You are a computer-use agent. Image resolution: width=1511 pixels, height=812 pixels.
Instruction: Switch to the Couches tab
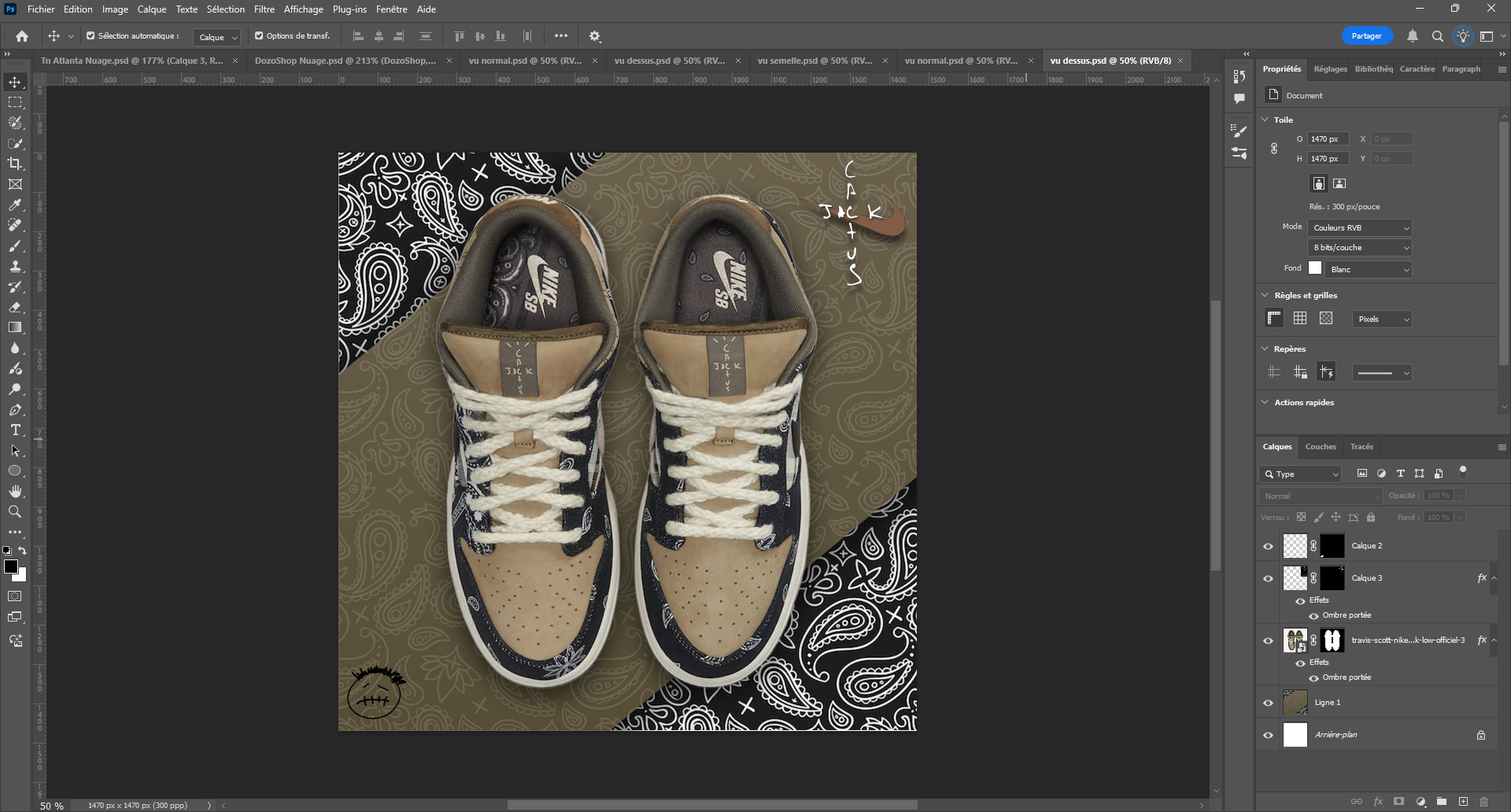click(x=1321, y=447)
